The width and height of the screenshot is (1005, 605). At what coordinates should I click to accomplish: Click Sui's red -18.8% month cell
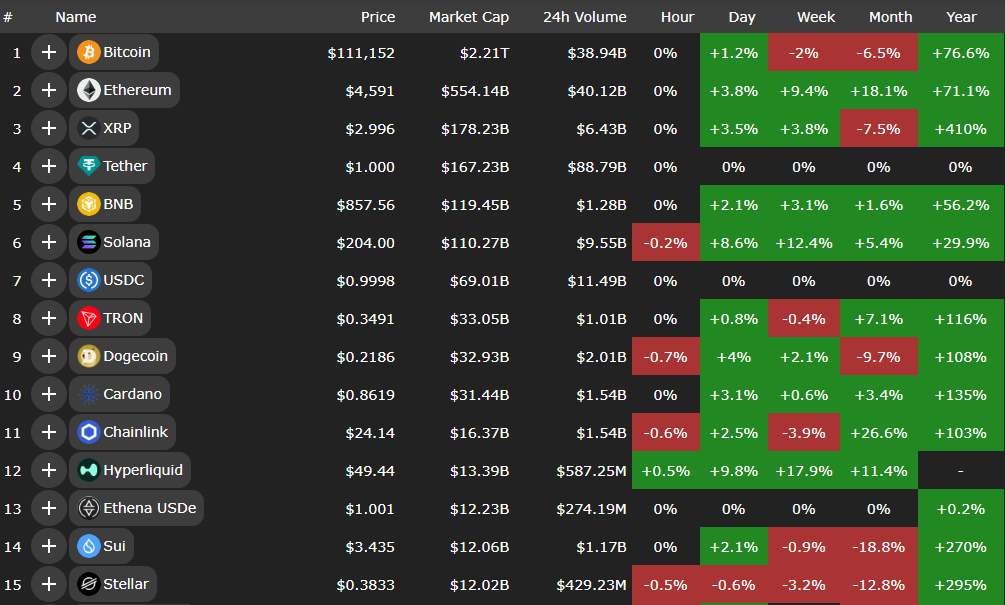coord(878,547)
